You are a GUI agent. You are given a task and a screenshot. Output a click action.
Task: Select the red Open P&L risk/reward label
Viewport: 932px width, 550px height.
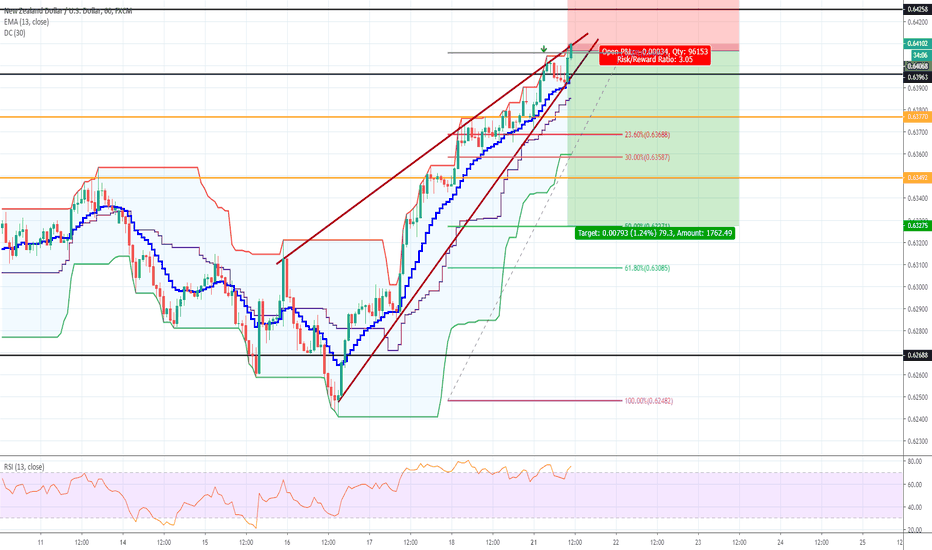[655, 56]
